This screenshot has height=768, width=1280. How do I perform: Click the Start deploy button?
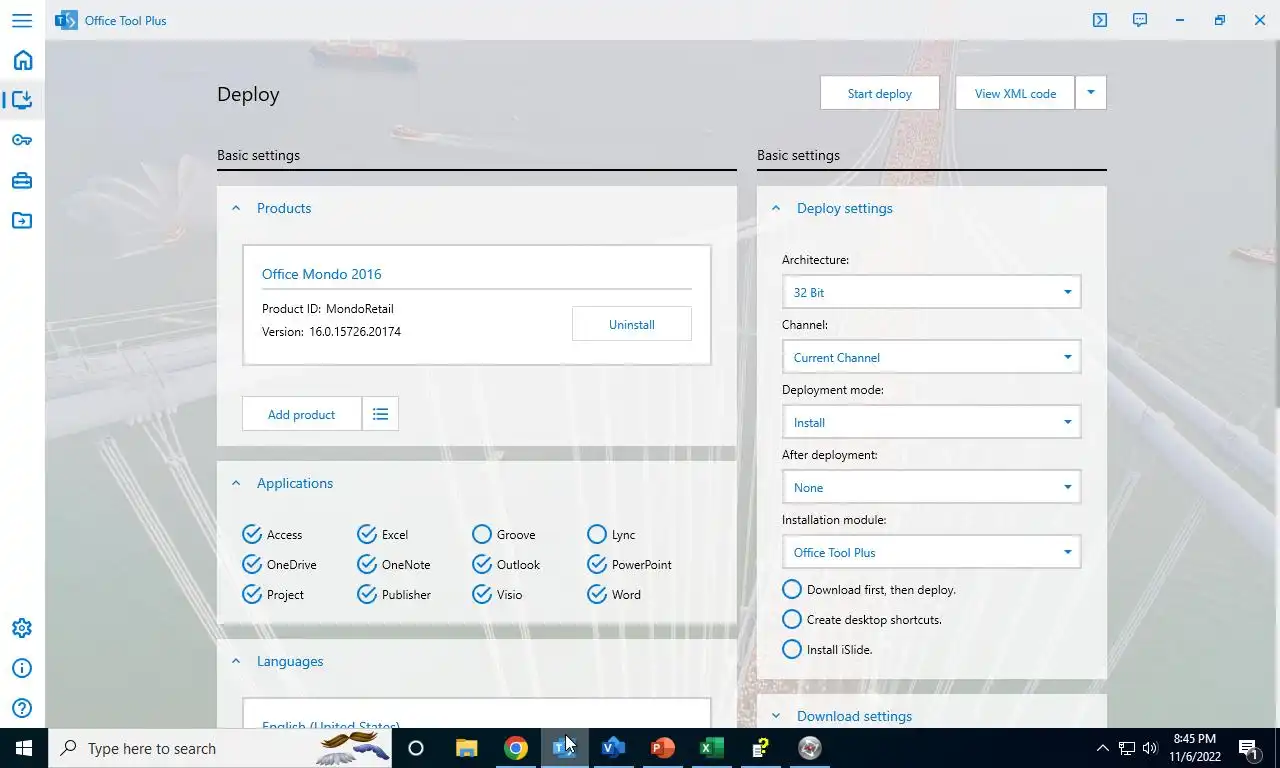pyautogui.click(x=880, y=93)
